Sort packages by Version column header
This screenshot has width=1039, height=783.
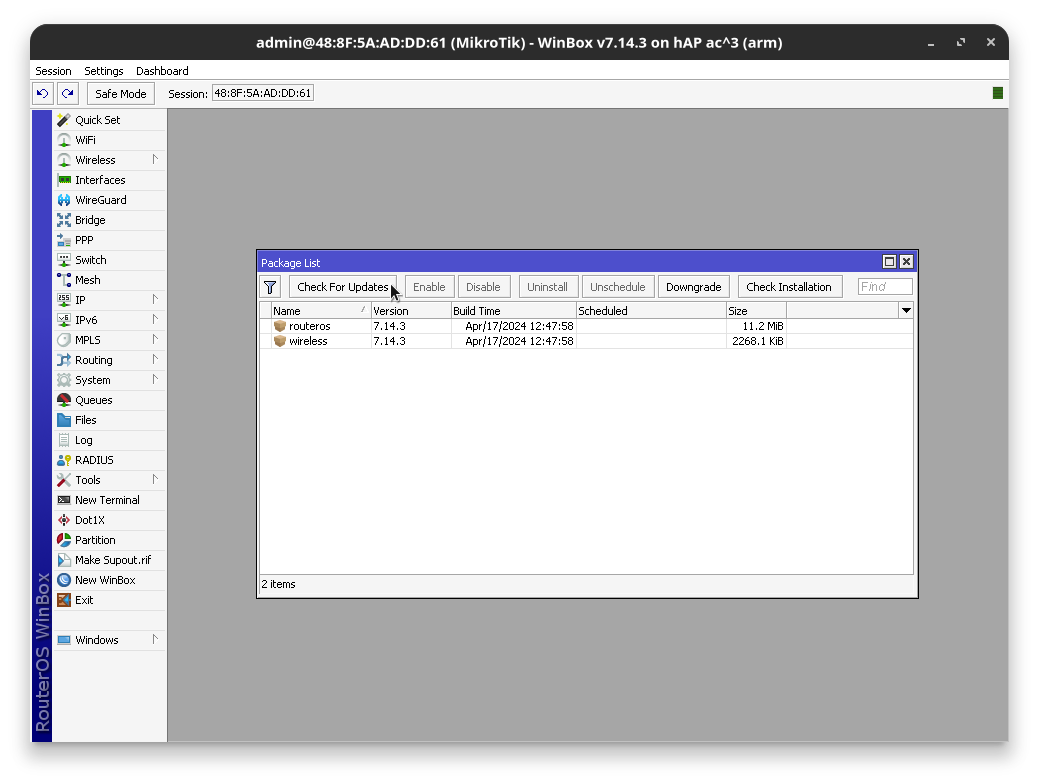410,311
